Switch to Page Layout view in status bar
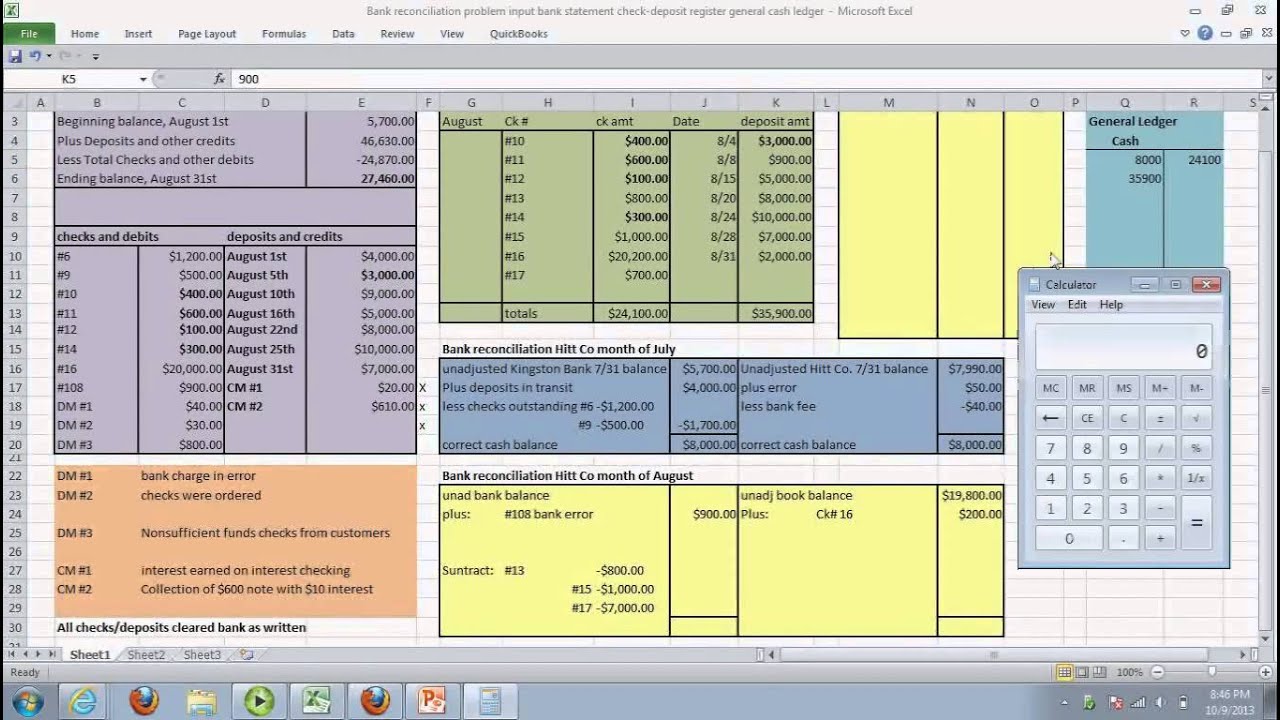Image resolution: width=1280 pixels, height=720 pixels. pos(1083,672)
